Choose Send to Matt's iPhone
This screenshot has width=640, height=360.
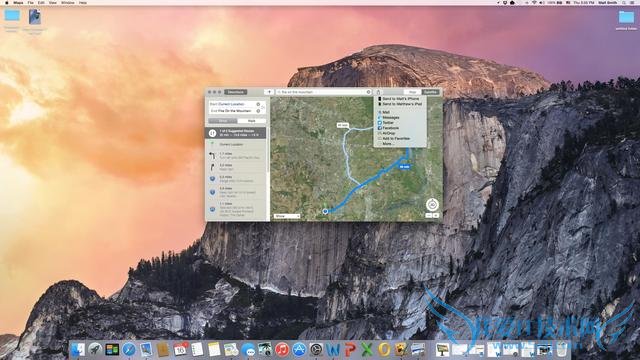pyautogui.click(x=400, y=99)
